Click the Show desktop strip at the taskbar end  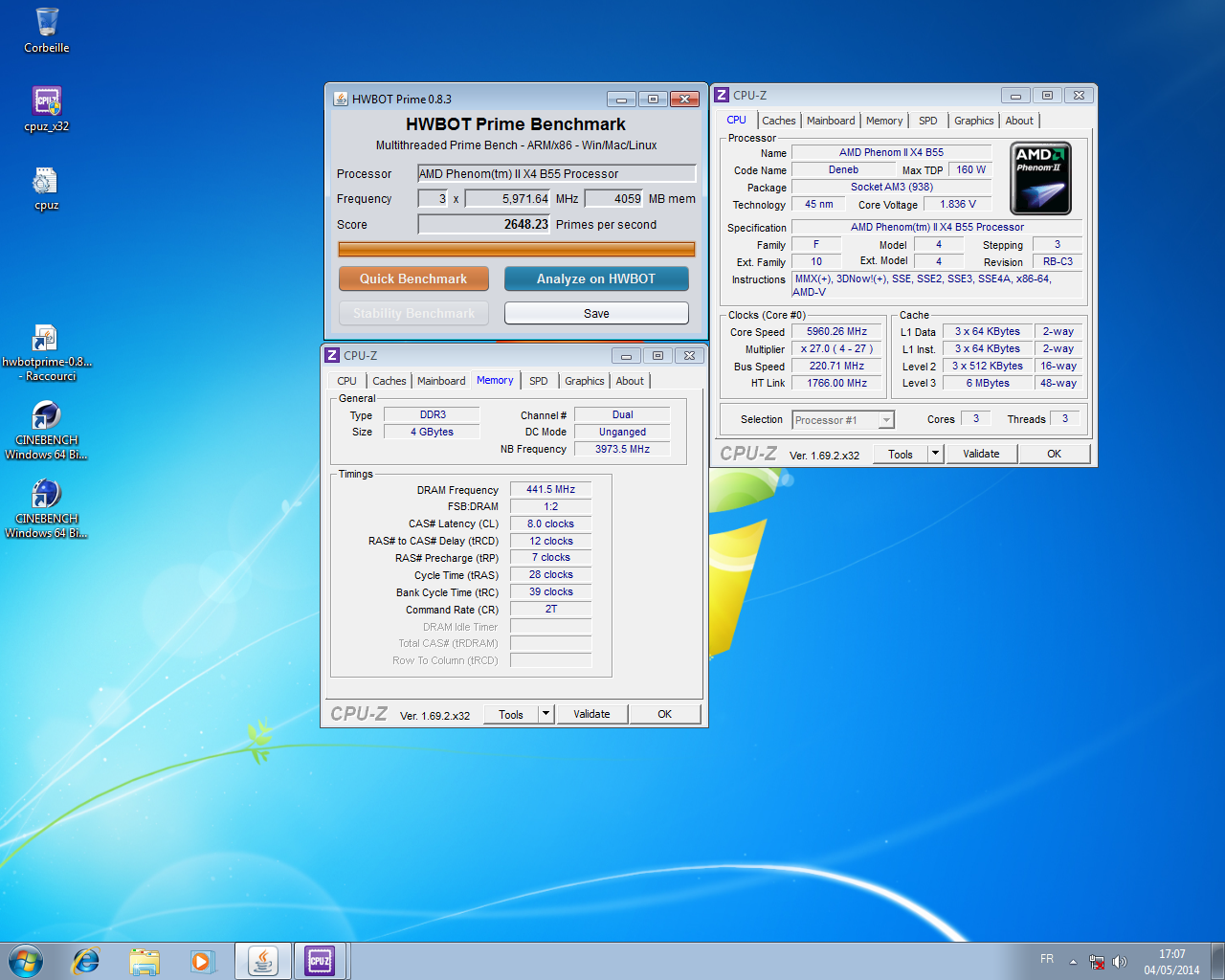[1218, 961]
